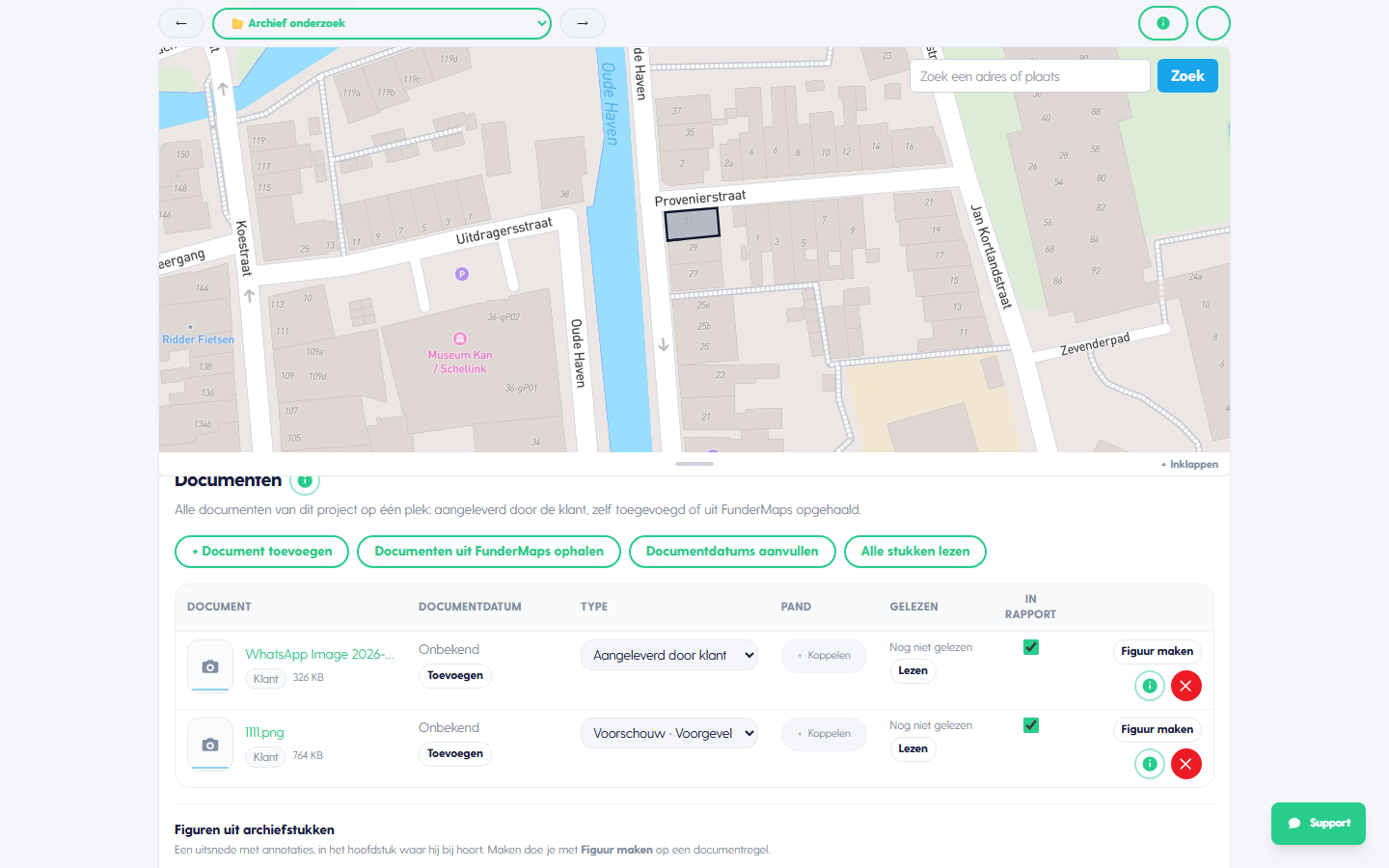Delete the 1111.png document
The width and height of the screenshot is (1389, 868).
(1186, 764)
